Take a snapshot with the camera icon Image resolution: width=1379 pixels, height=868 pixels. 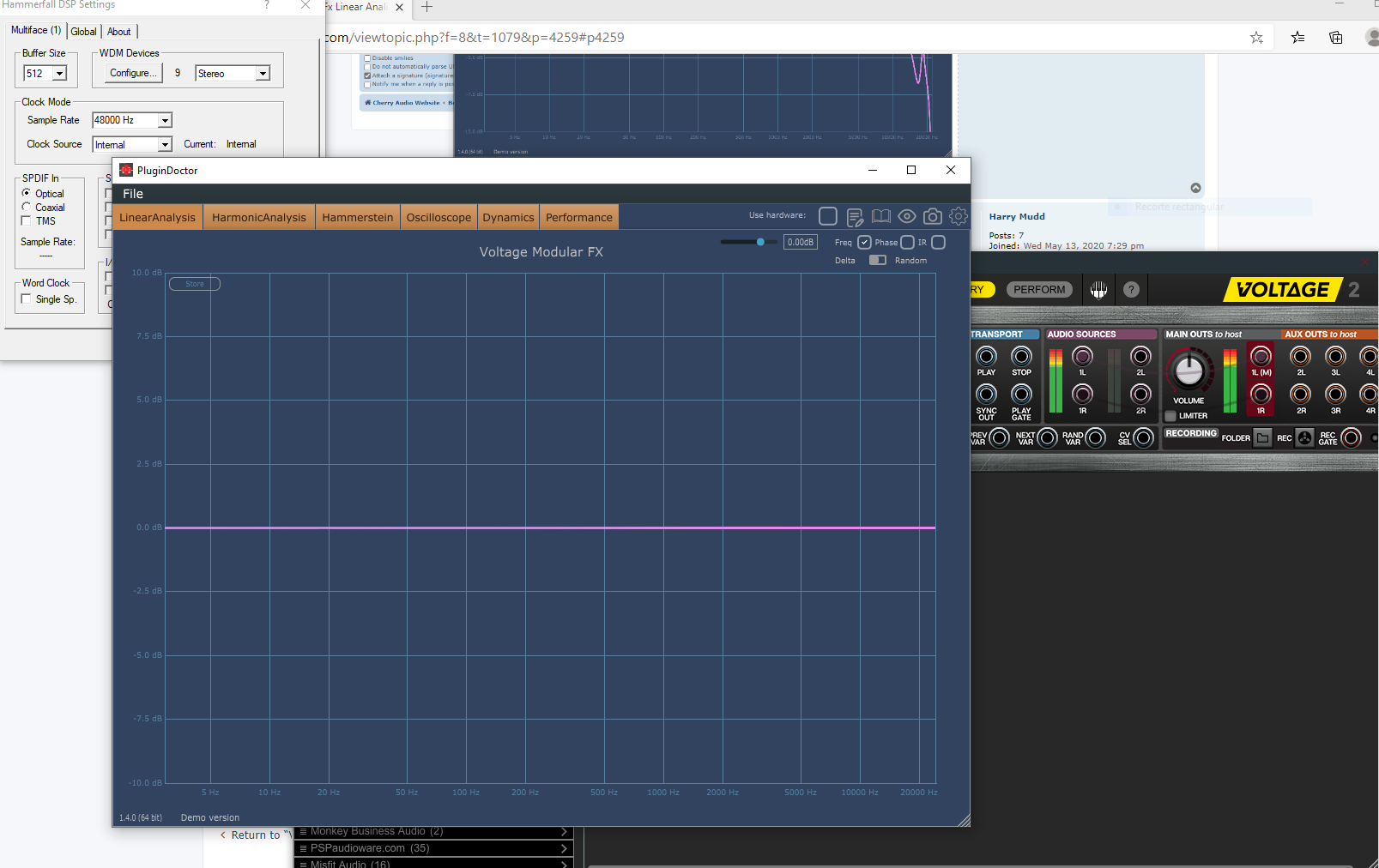pos(933,216)
